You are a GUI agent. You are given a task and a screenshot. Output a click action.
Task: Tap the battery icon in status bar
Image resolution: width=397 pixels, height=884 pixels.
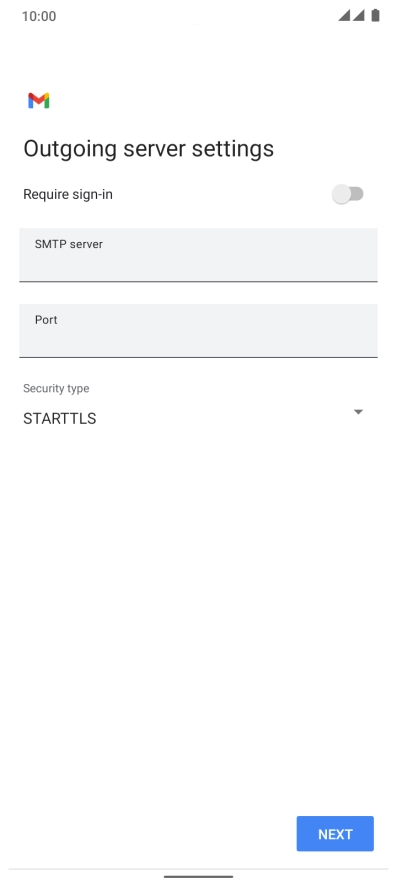(375, 16)
